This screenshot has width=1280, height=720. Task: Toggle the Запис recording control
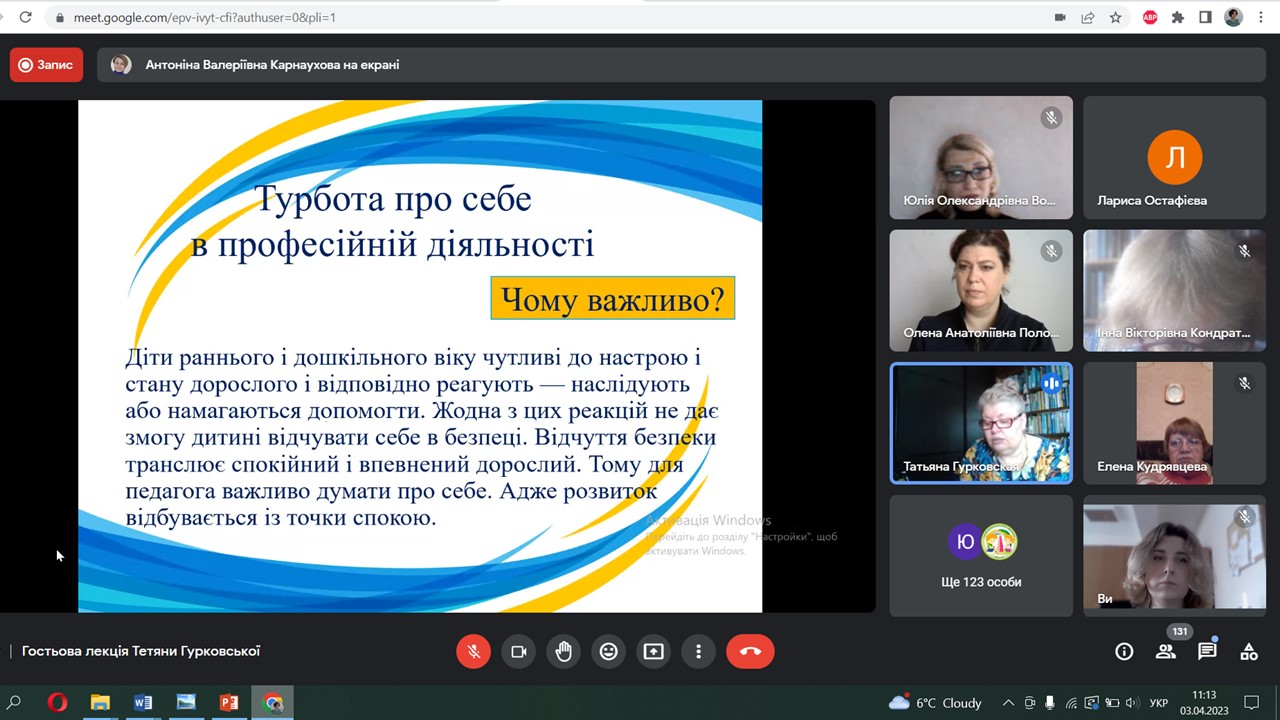click(x=45, y=64)
